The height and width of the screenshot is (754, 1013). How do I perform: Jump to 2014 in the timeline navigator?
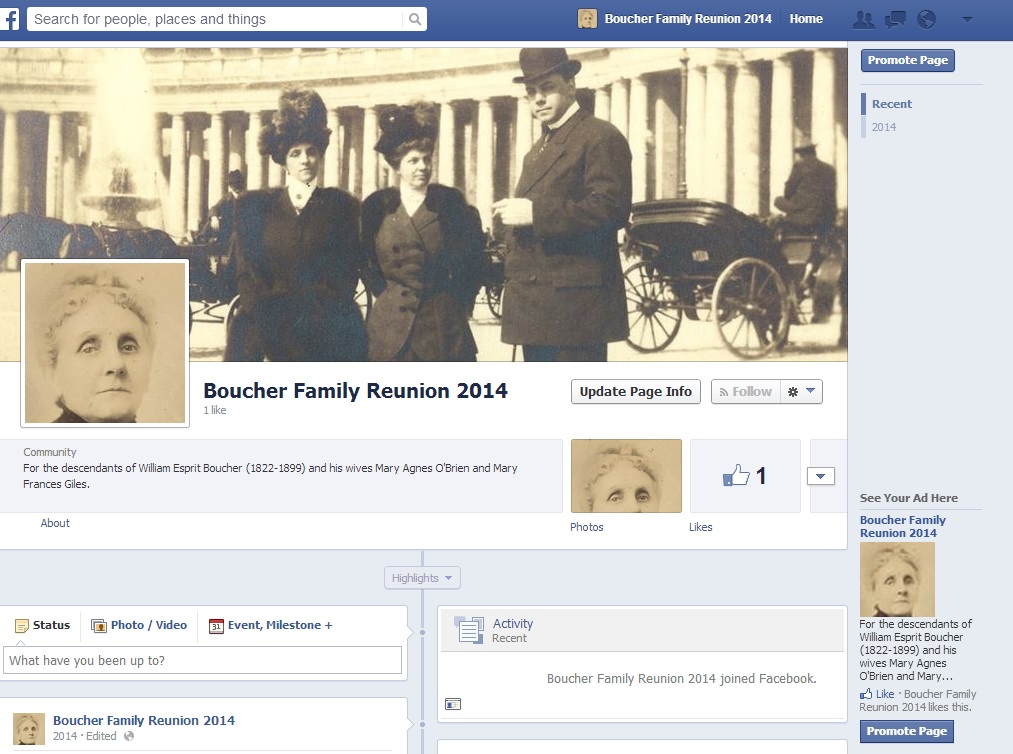click(x=884, y=127)
